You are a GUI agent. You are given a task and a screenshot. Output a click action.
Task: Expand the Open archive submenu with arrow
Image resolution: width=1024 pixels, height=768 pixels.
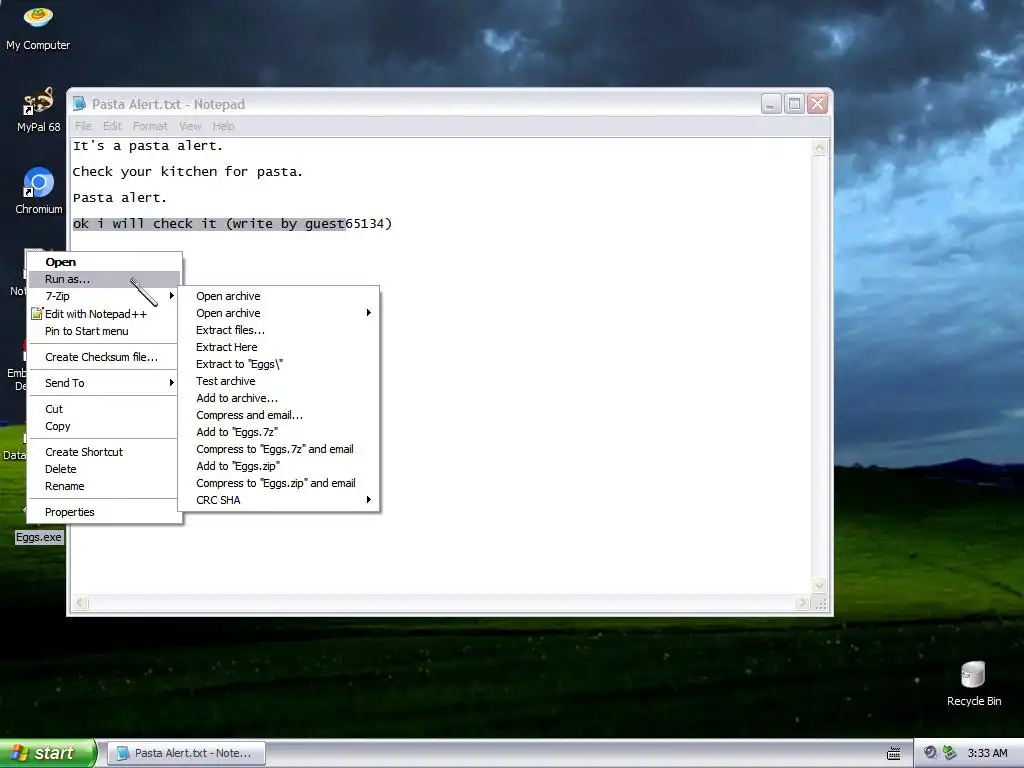[279, 313]
